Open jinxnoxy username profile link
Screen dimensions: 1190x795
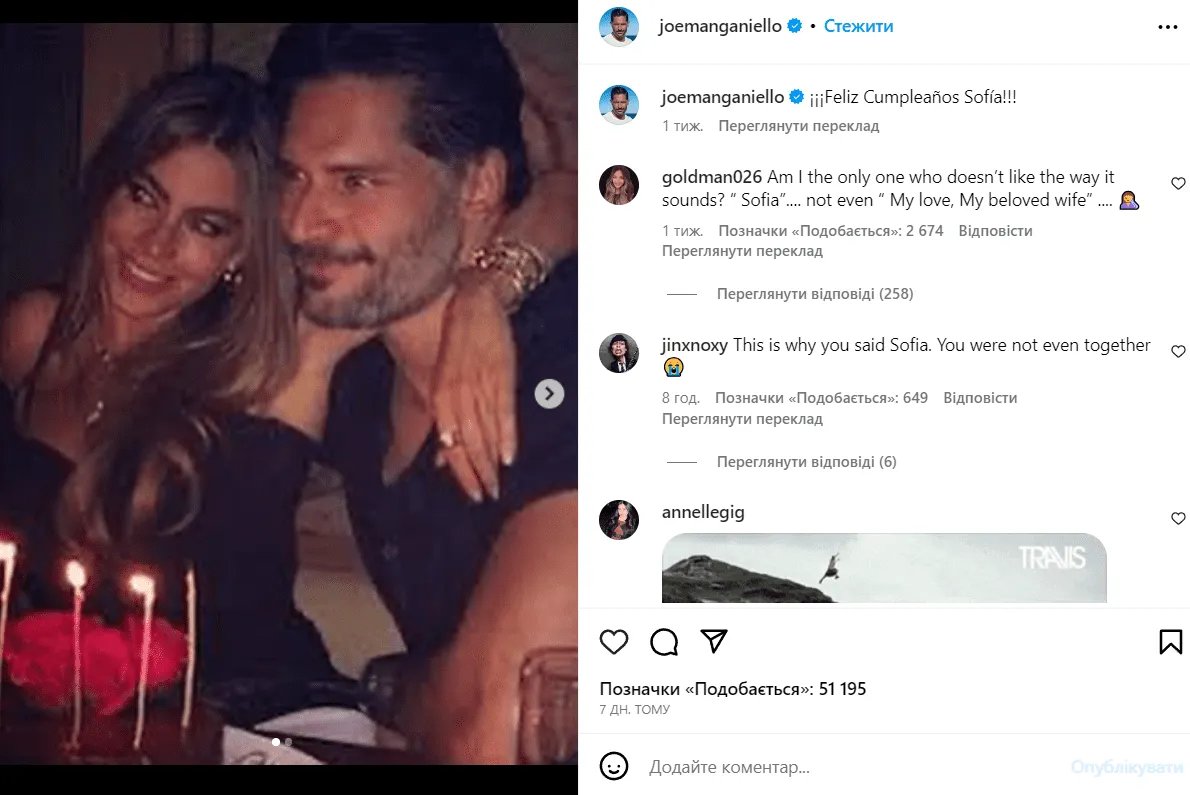coord(695,345)
